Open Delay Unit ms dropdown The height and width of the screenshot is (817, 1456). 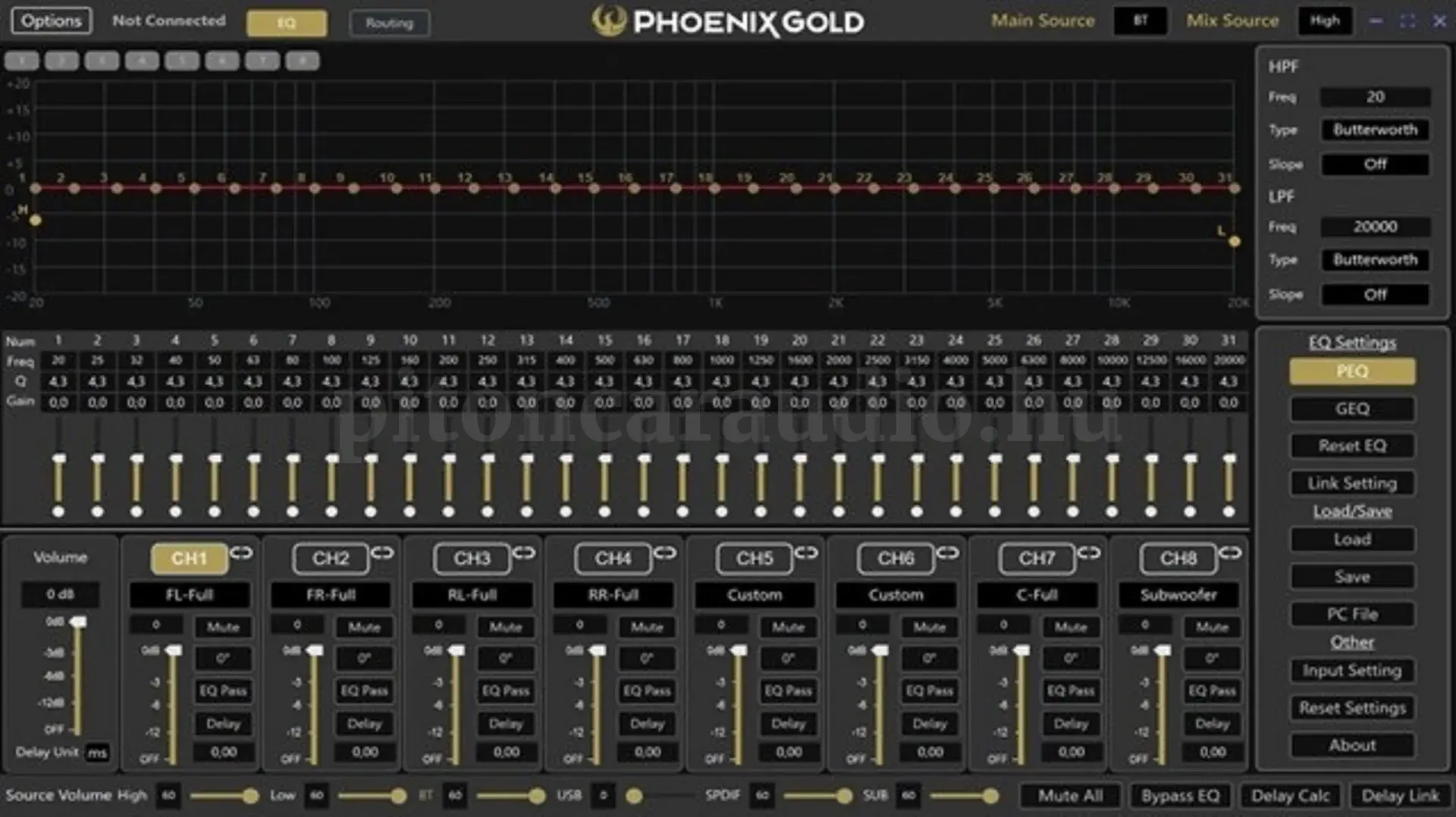coord(97,753)
